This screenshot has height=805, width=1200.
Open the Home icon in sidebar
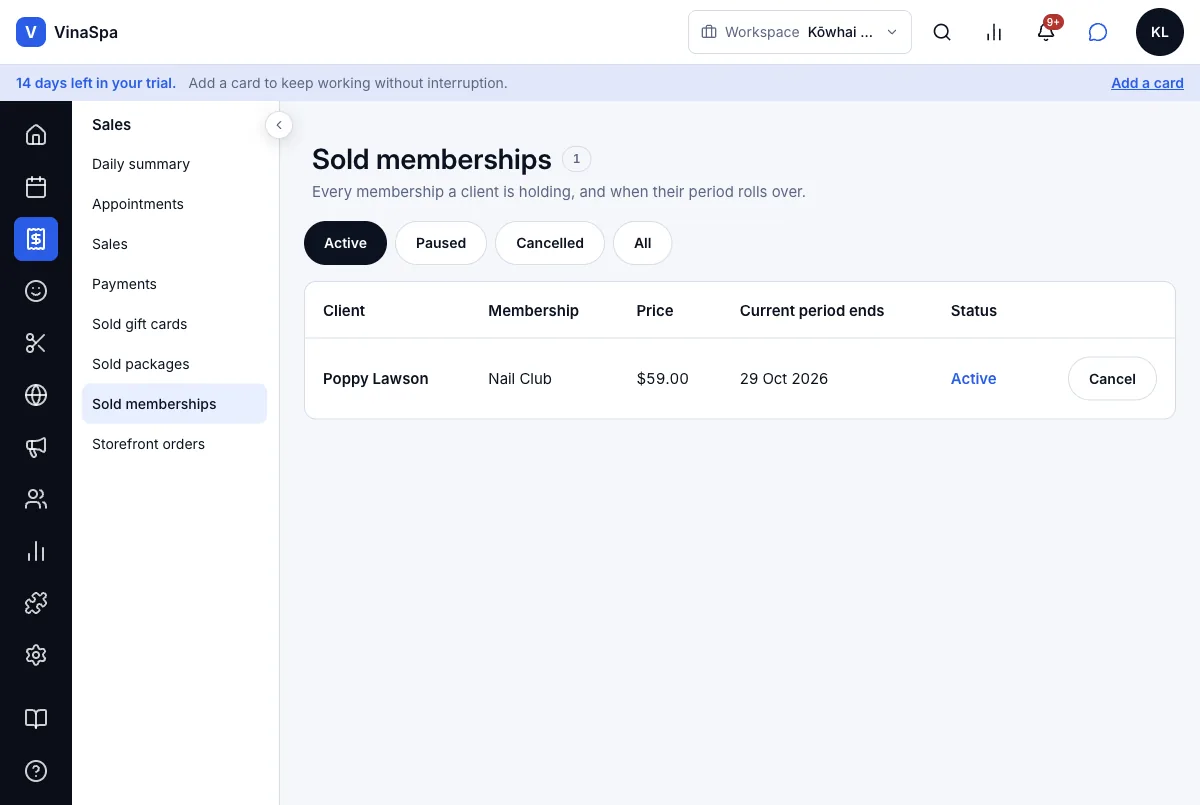coord(36,135)
